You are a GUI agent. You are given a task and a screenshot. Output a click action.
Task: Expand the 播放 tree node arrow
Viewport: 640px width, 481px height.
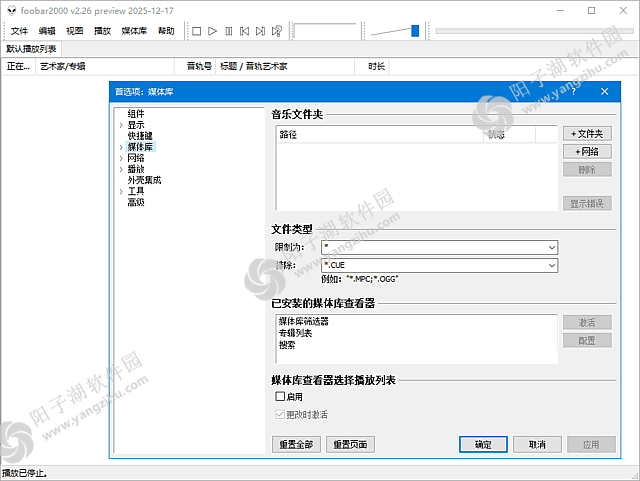tap(121, 169)
